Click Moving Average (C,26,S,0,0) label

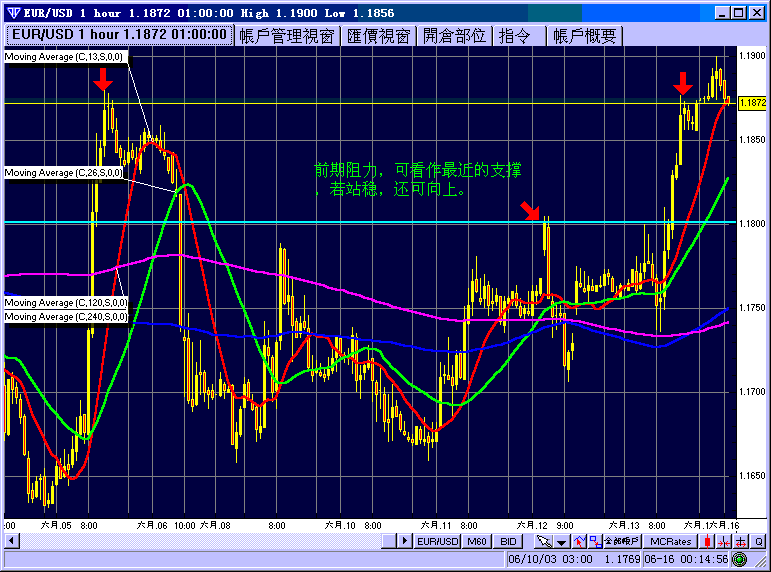tap(64, 173)
